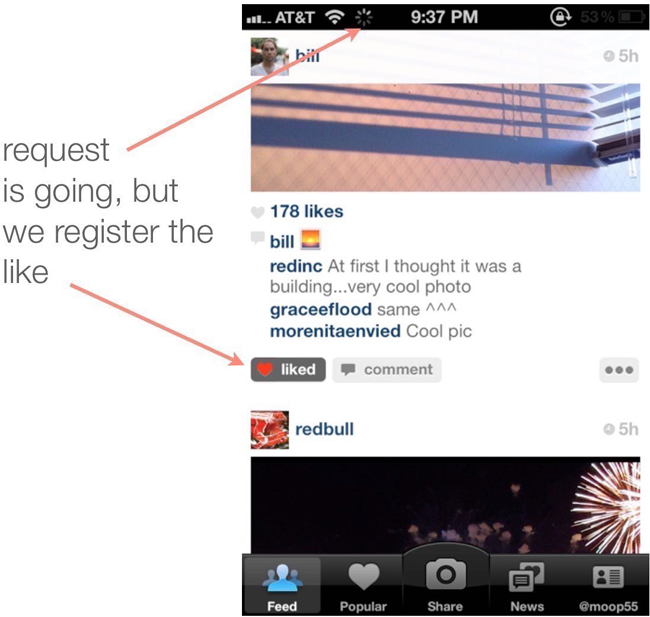Tap the comment button
The height and width of the screenshot is (617, 650).
[387, 369]
